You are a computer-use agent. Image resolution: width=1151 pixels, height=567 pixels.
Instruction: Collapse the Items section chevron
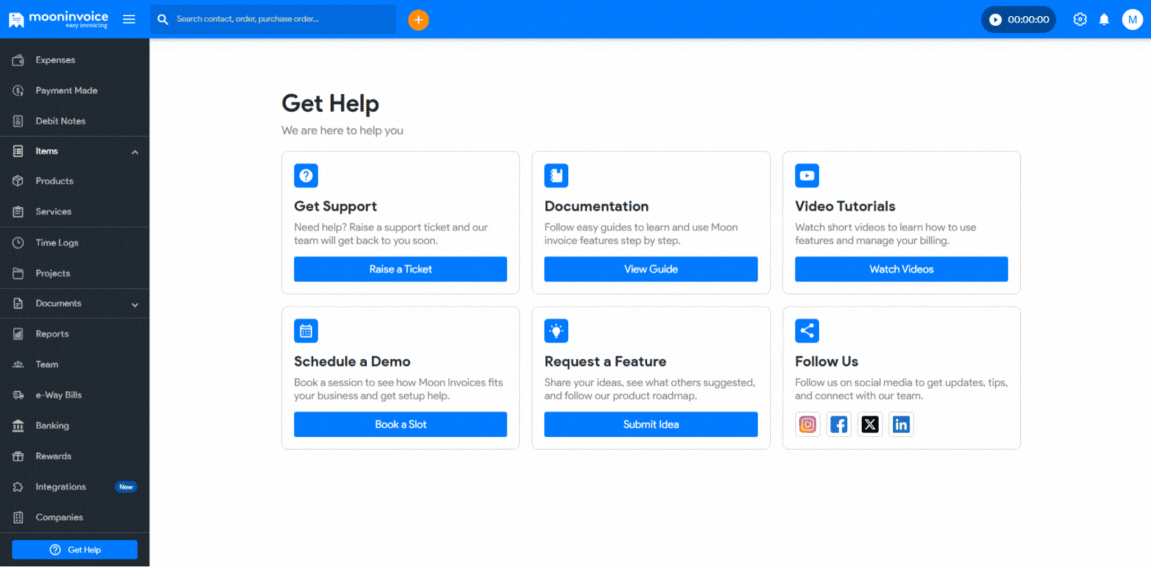point(135,152)
